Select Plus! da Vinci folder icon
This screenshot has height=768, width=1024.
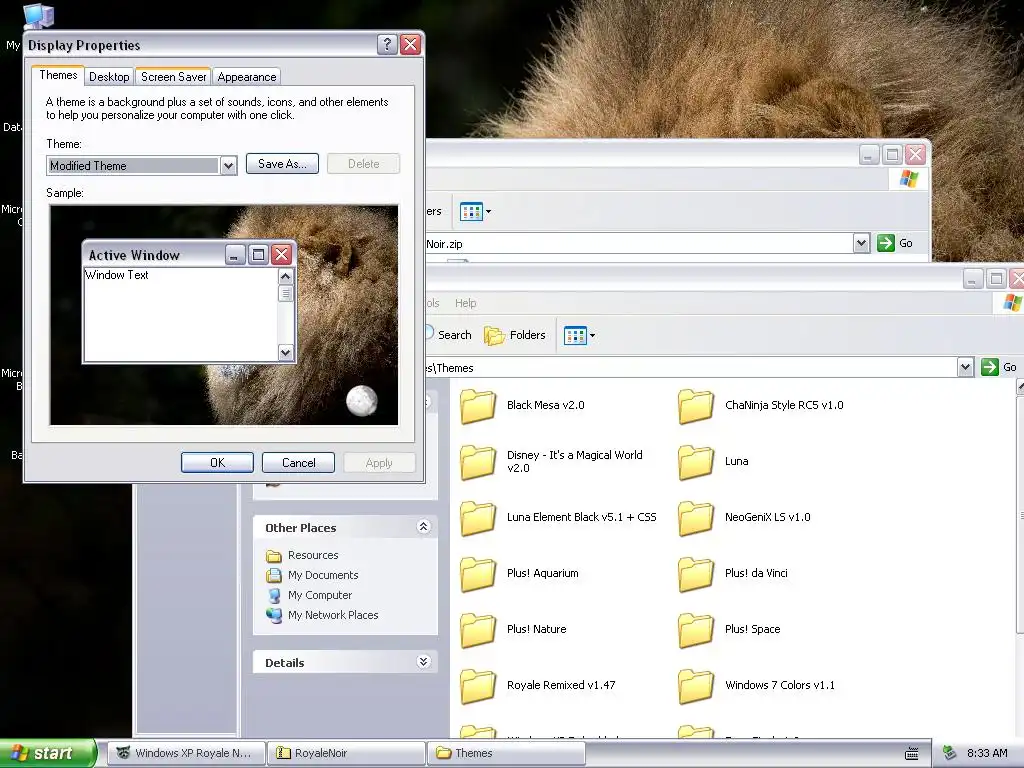coord(696,574)
